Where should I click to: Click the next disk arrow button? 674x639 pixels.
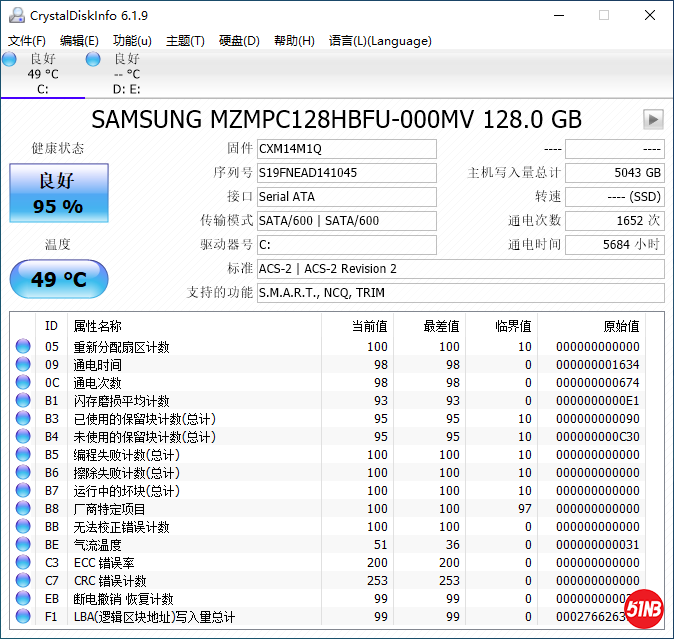click(653, 119)
